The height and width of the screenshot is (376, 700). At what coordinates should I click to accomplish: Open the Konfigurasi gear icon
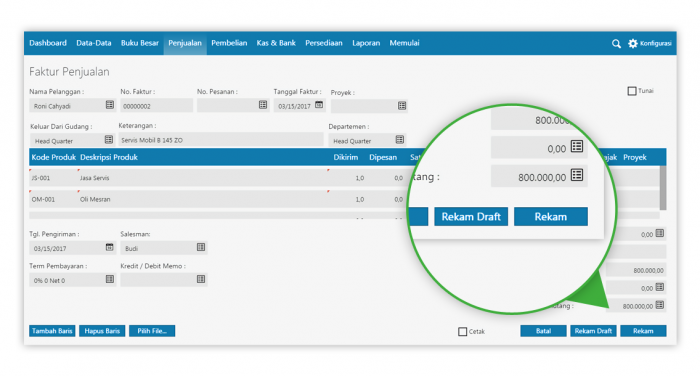tap(633, 43)
